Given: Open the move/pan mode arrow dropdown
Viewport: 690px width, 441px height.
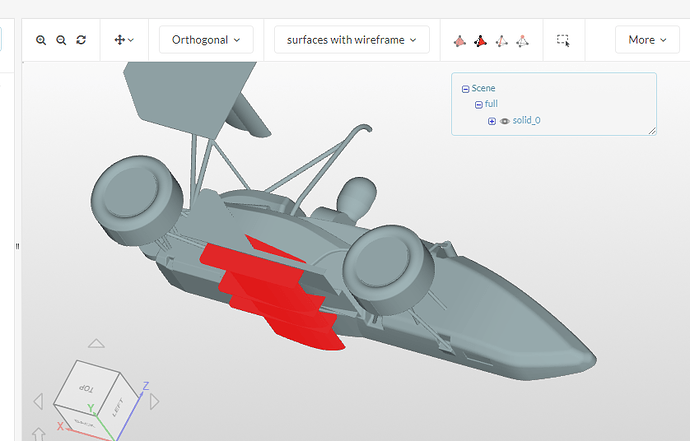Looking at the screenshot, I should (124, 40).
